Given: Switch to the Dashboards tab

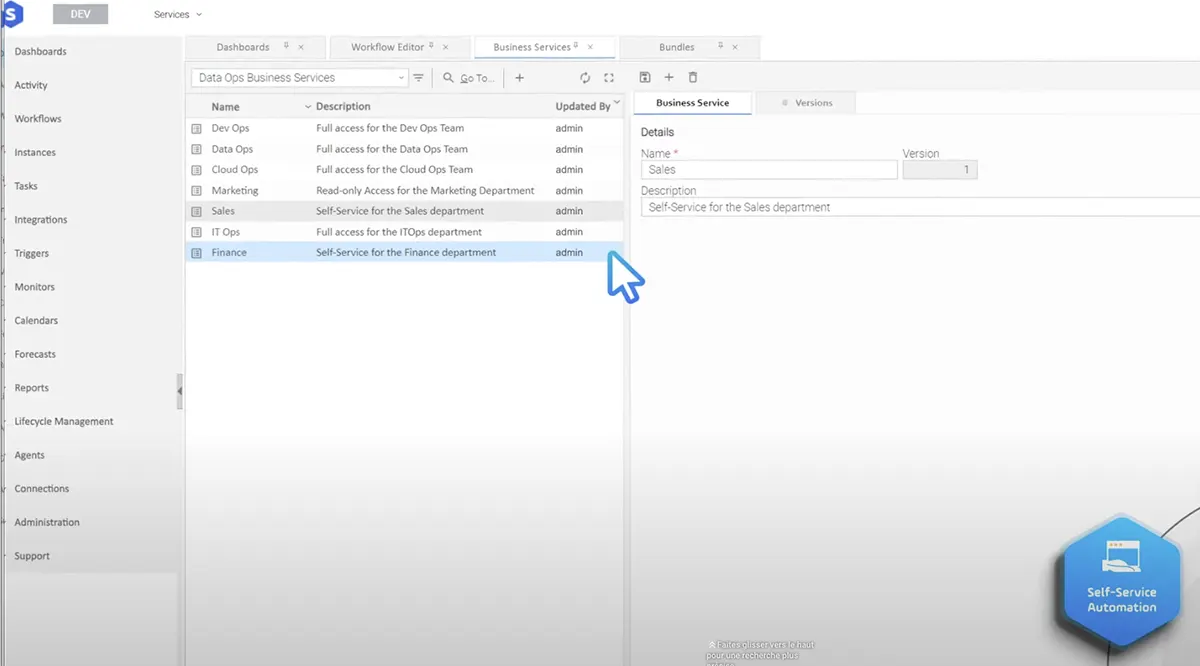Looking at the screenshot, I should click(243, 47).
